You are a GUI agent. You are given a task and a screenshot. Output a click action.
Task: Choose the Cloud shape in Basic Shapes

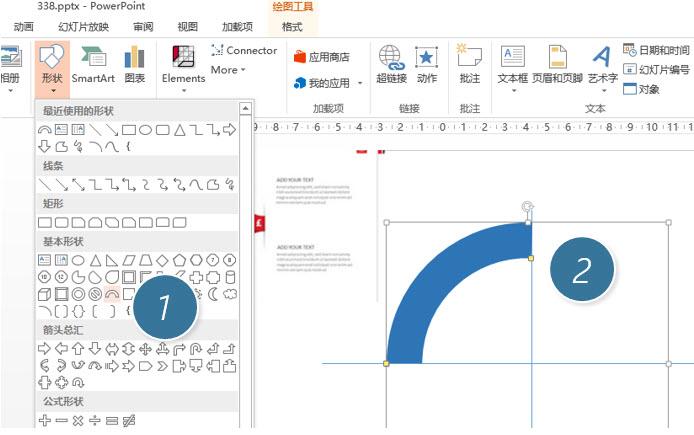[x=230, y=294]
